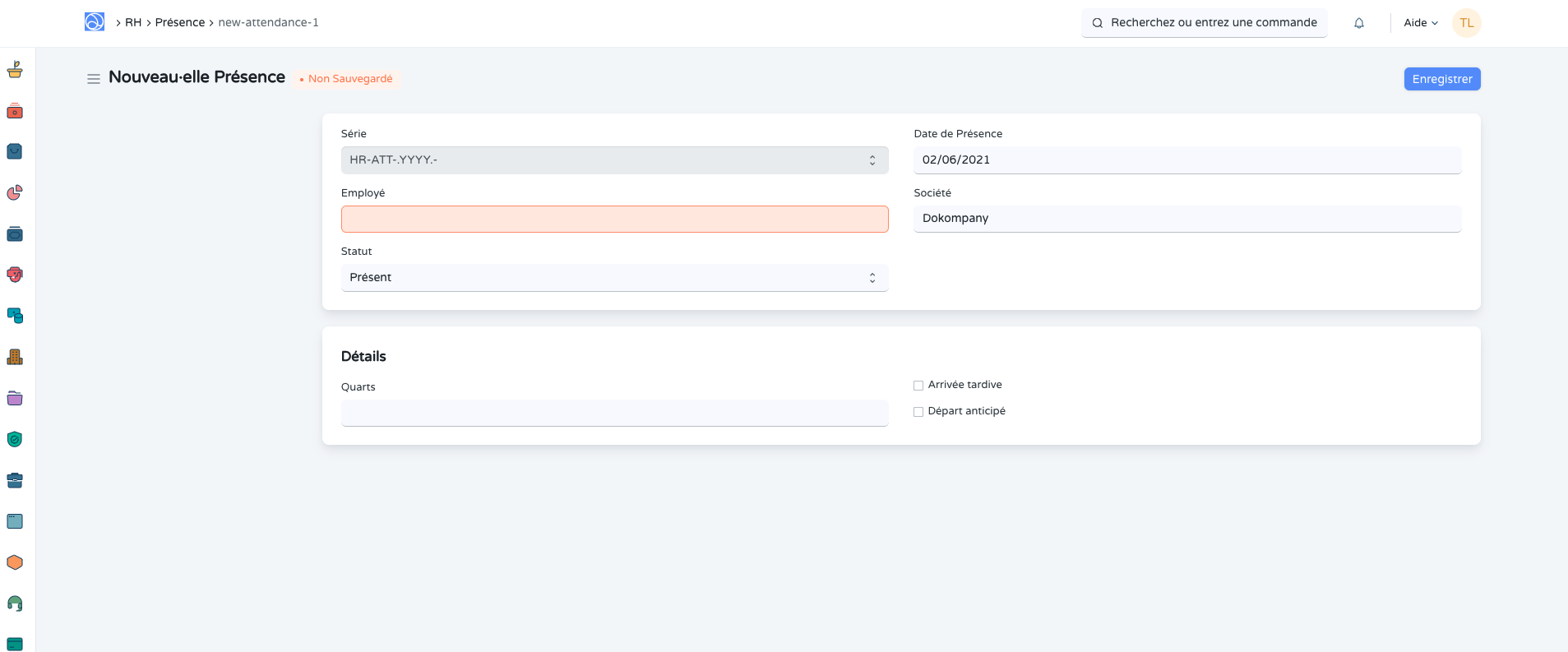Navigate to Présence breadcrumb link

179,22
